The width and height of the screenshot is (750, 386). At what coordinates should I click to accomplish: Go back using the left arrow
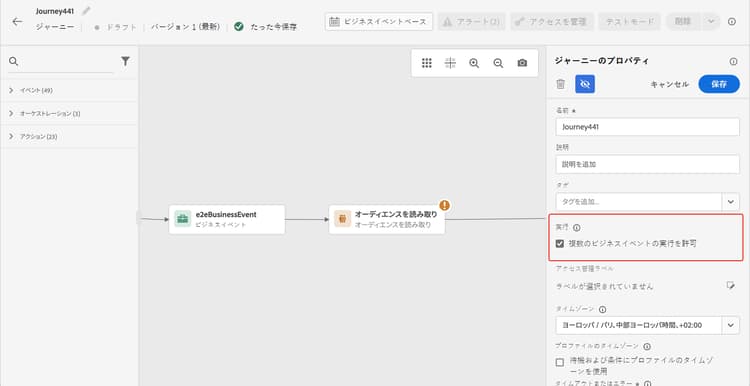pos(17,22)
